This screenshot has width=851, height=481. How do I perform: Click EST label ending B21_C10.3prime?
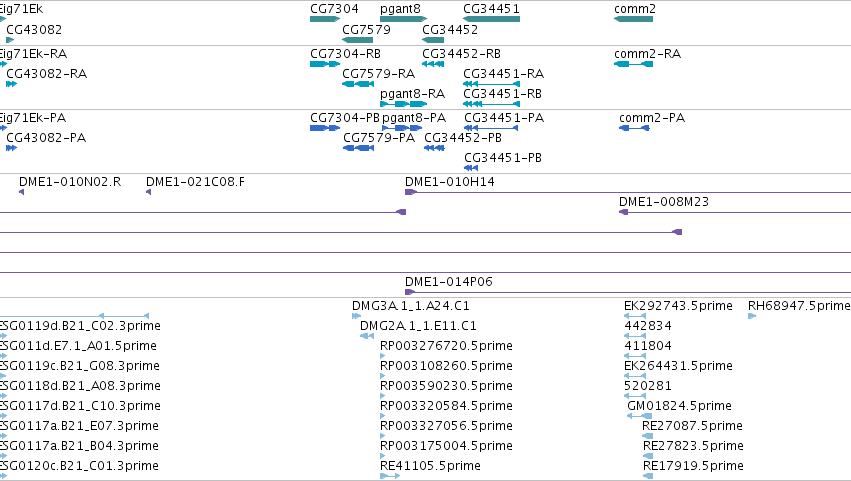(x=80, y=406)
